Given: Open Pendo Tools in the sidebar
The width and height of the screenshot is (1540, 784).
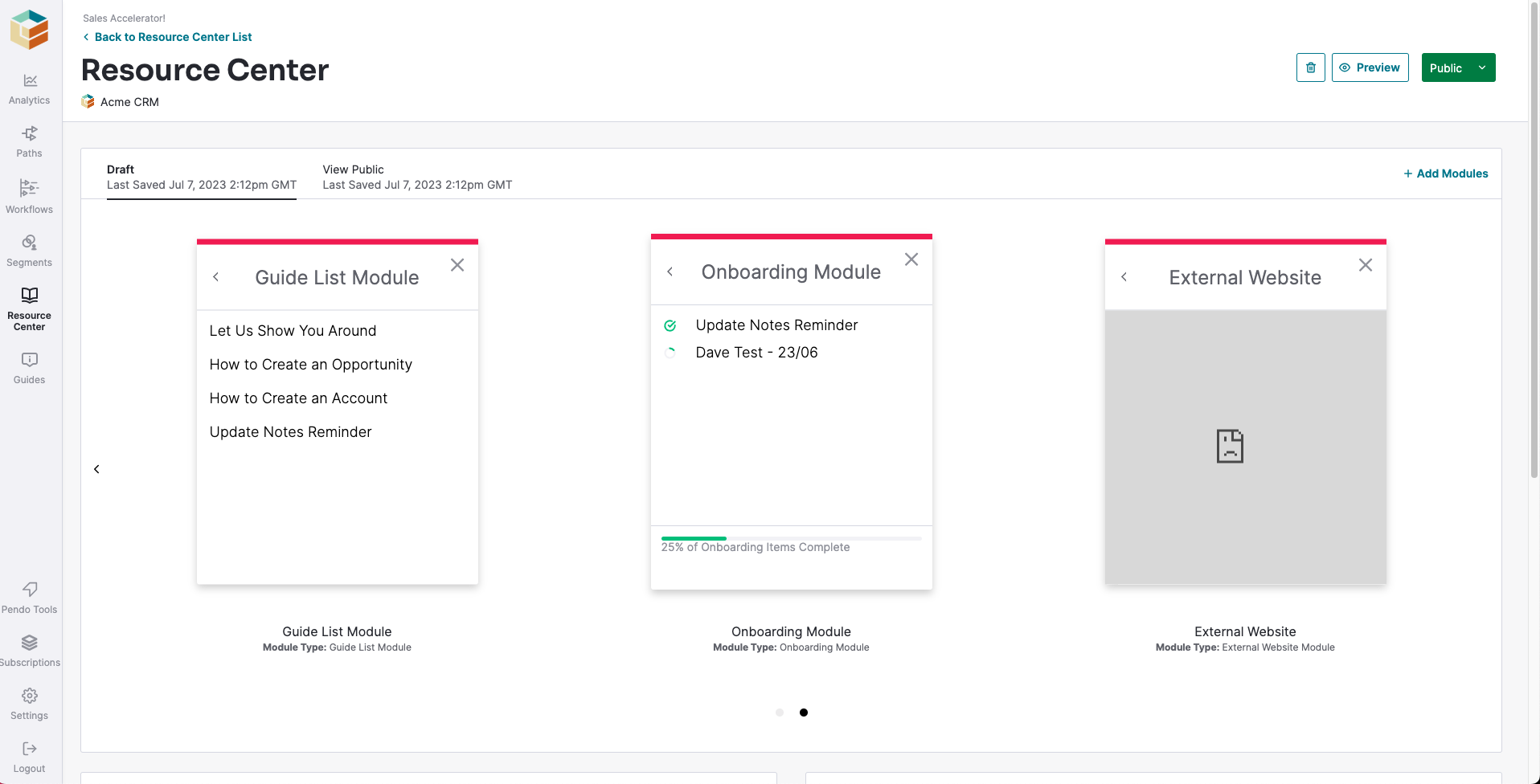Looking at the screenshot, I should (30, 598).
